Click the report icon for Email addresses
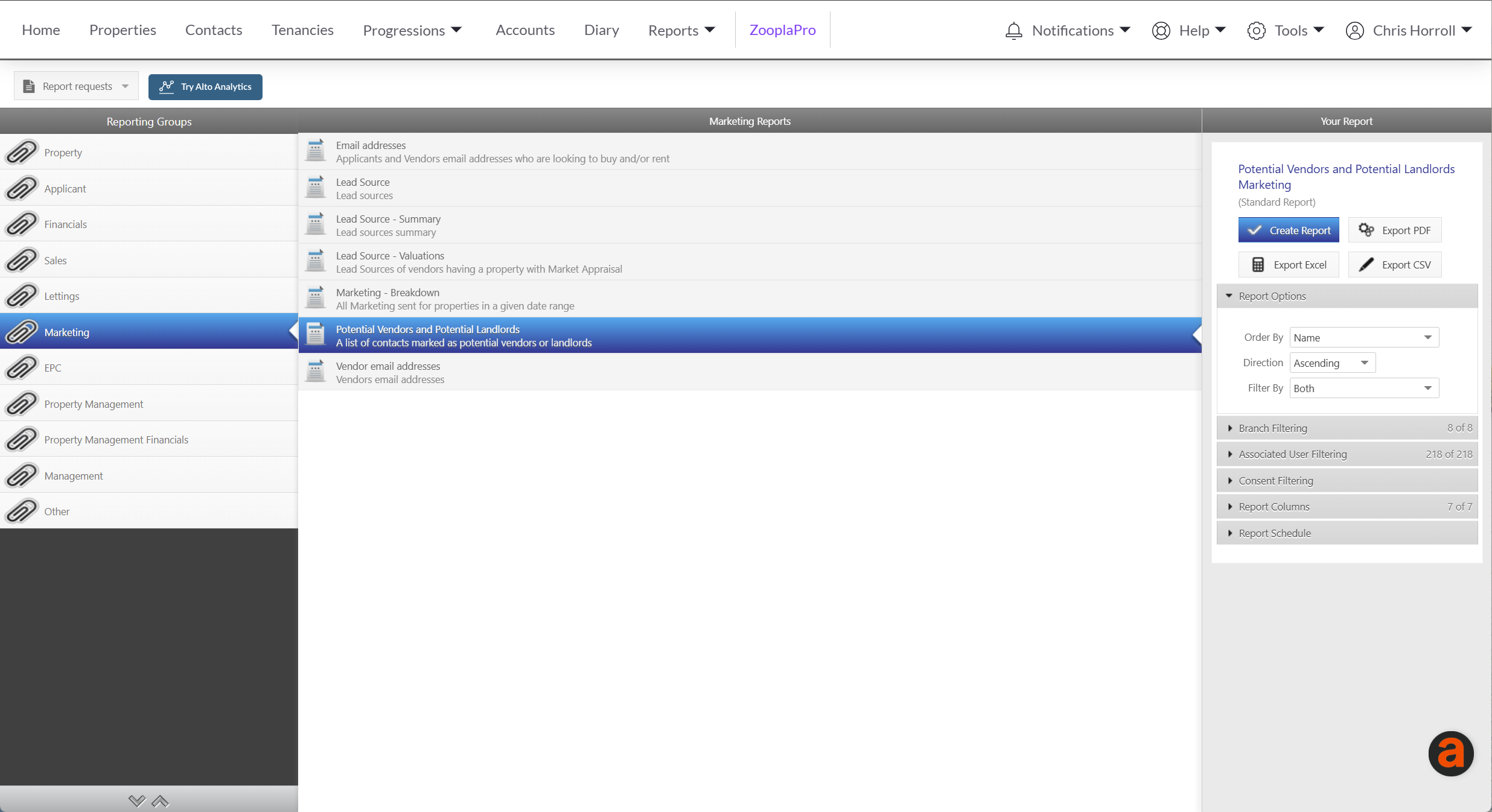The image size is (1492, 812). (x=315, y=151)
